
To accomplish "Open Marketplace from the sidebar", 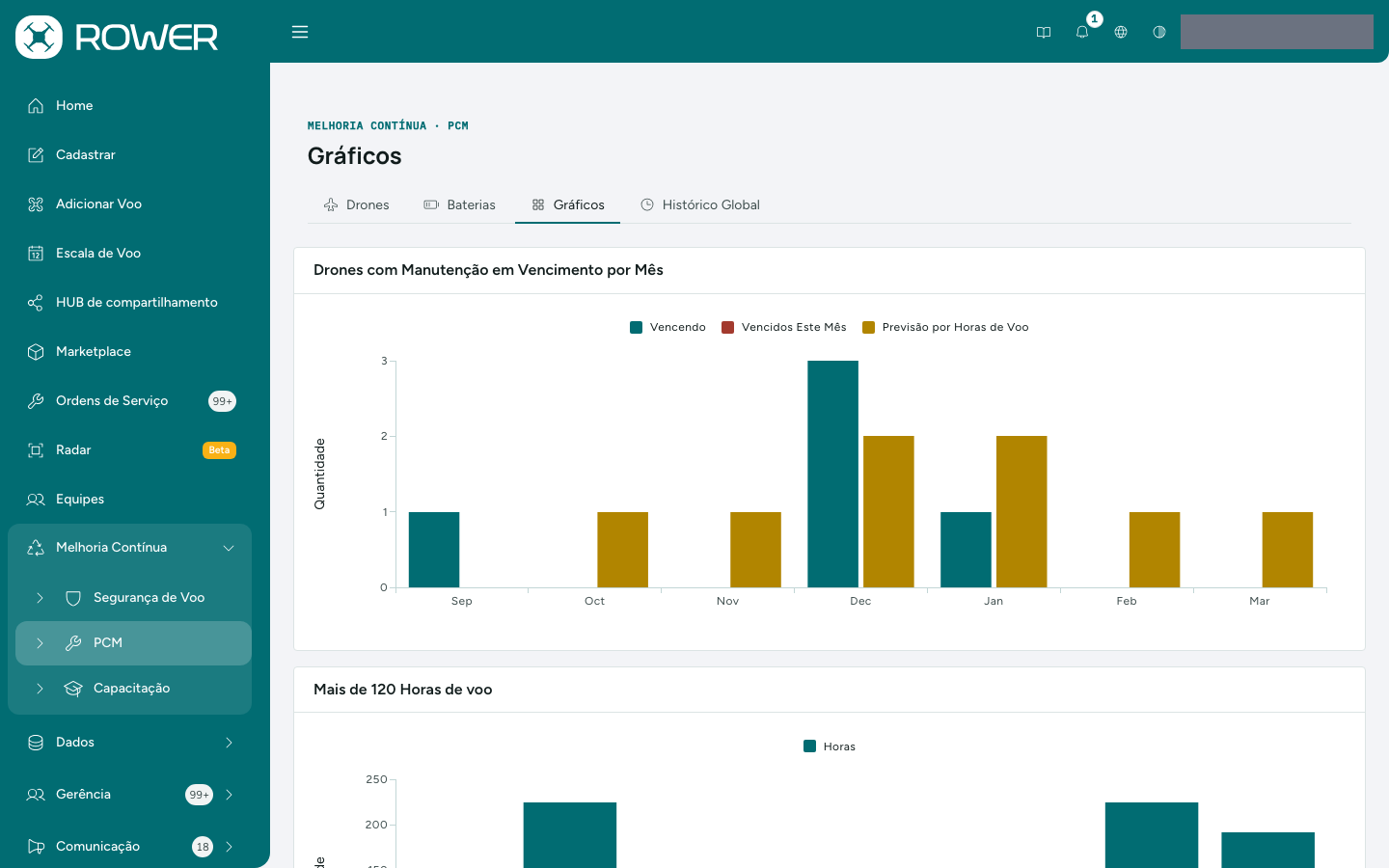I will (94, 352).
